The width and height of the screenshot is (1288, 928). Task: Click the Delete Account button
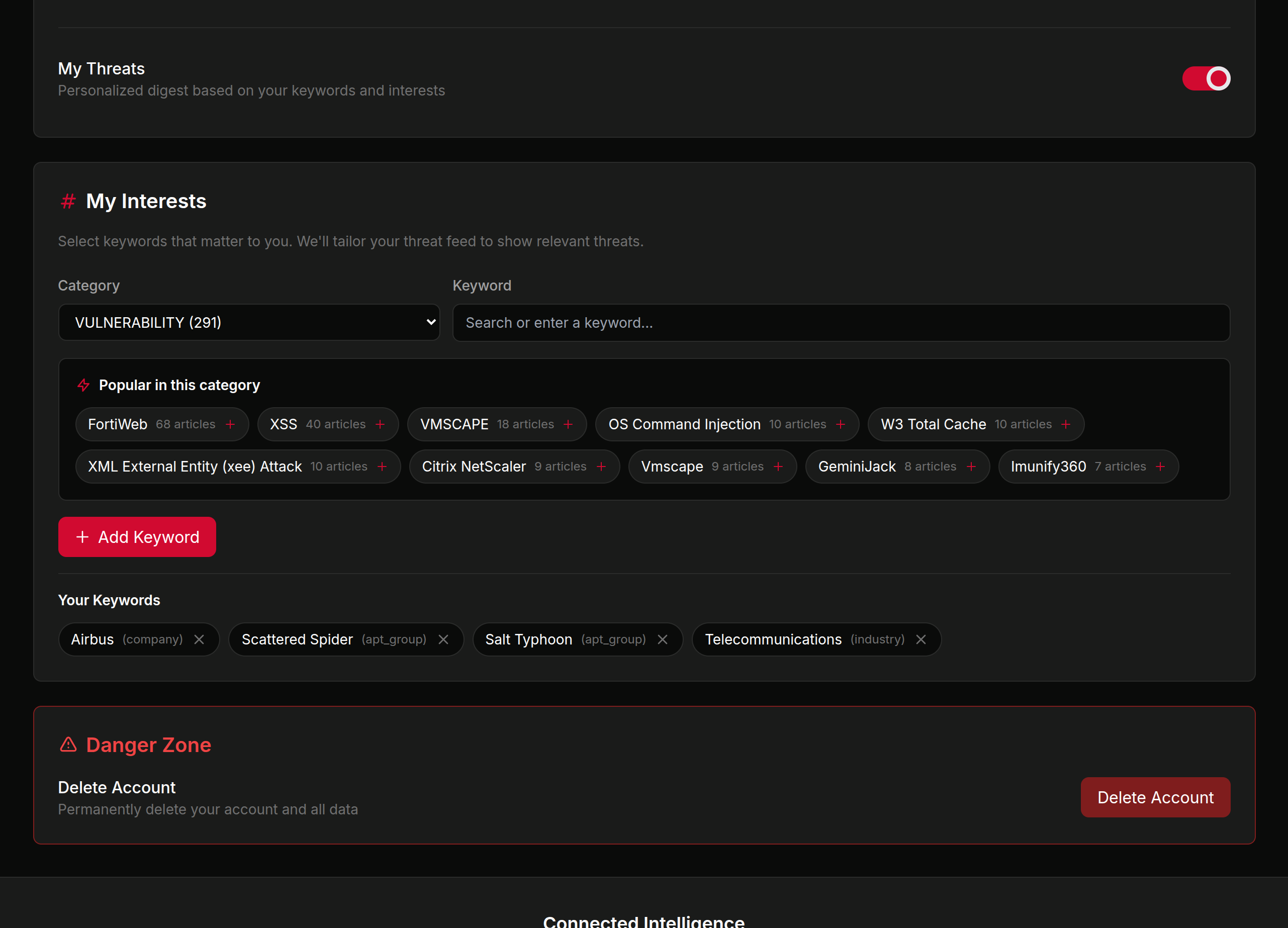click(1155, 797)
